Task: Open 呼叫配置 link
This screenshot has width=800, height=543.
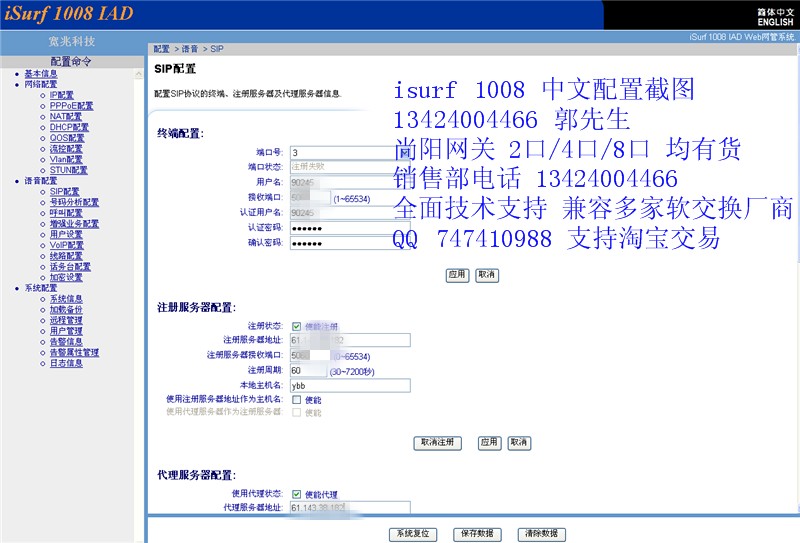Action: (x=66, y=213)
